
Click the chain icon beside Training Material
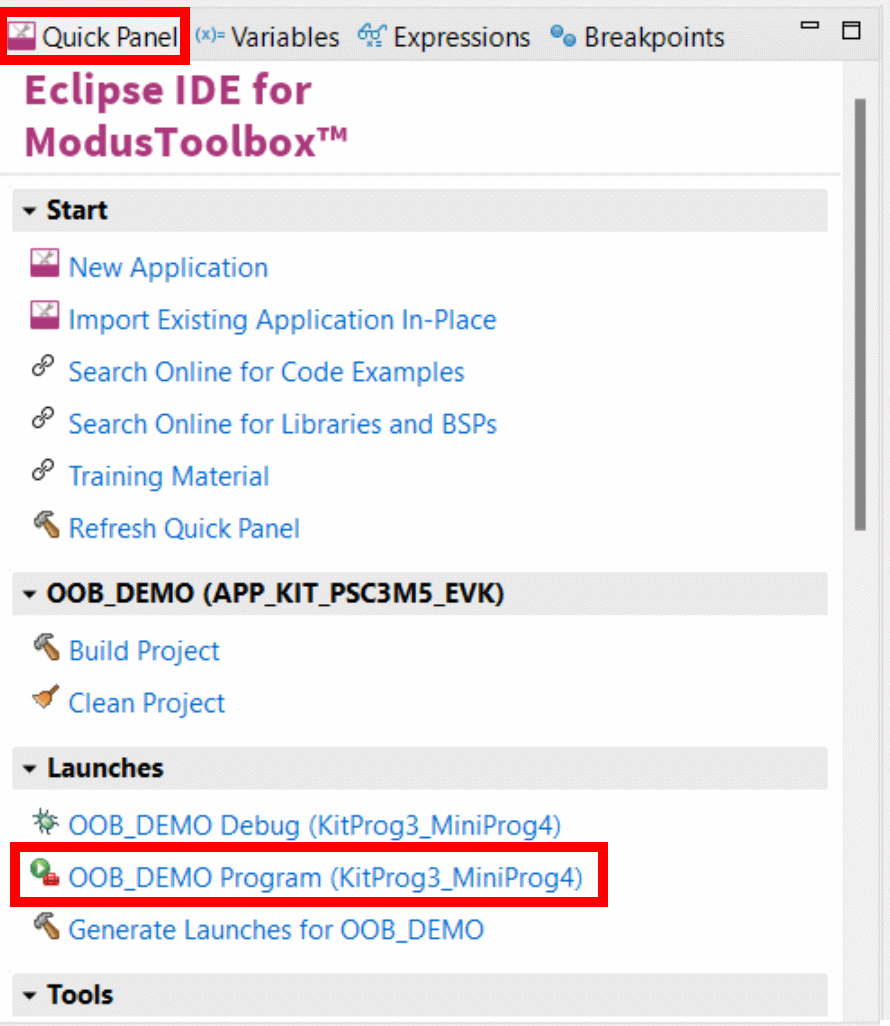(43, 470)
